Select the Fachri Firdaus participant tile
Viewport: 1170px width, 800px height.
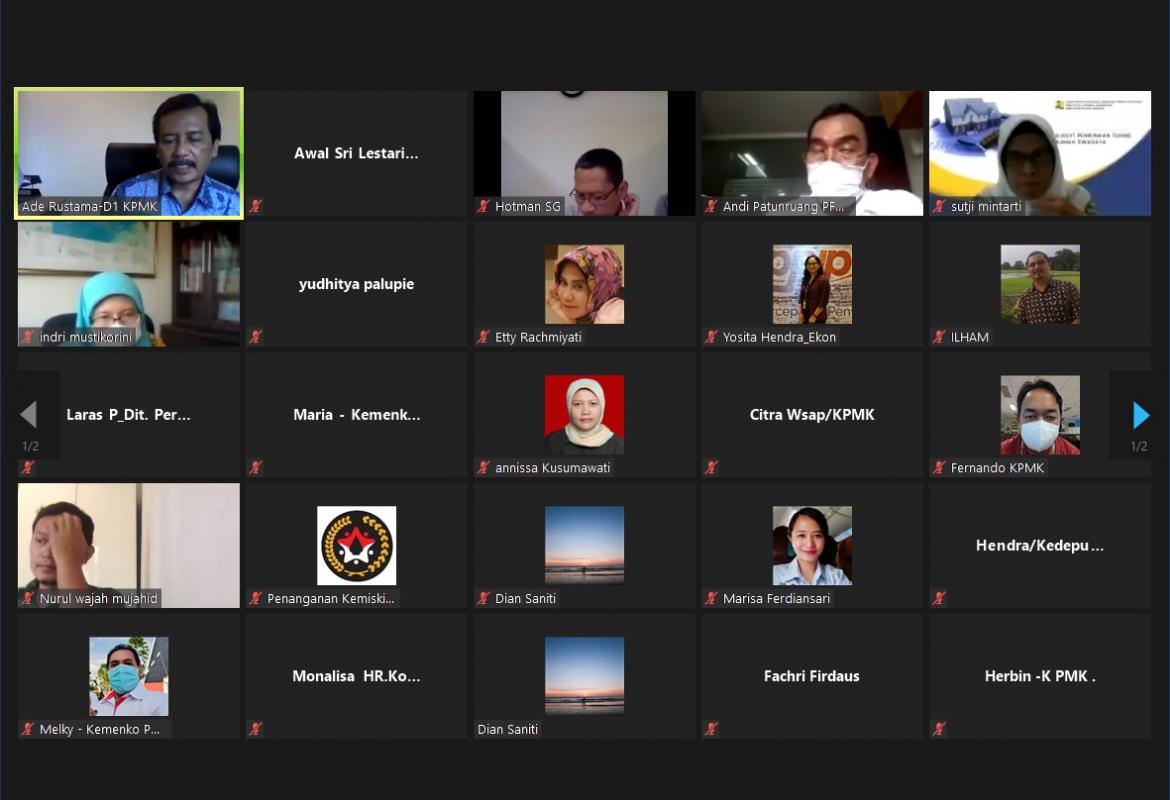pyautogui.click(x=812, y=677)
